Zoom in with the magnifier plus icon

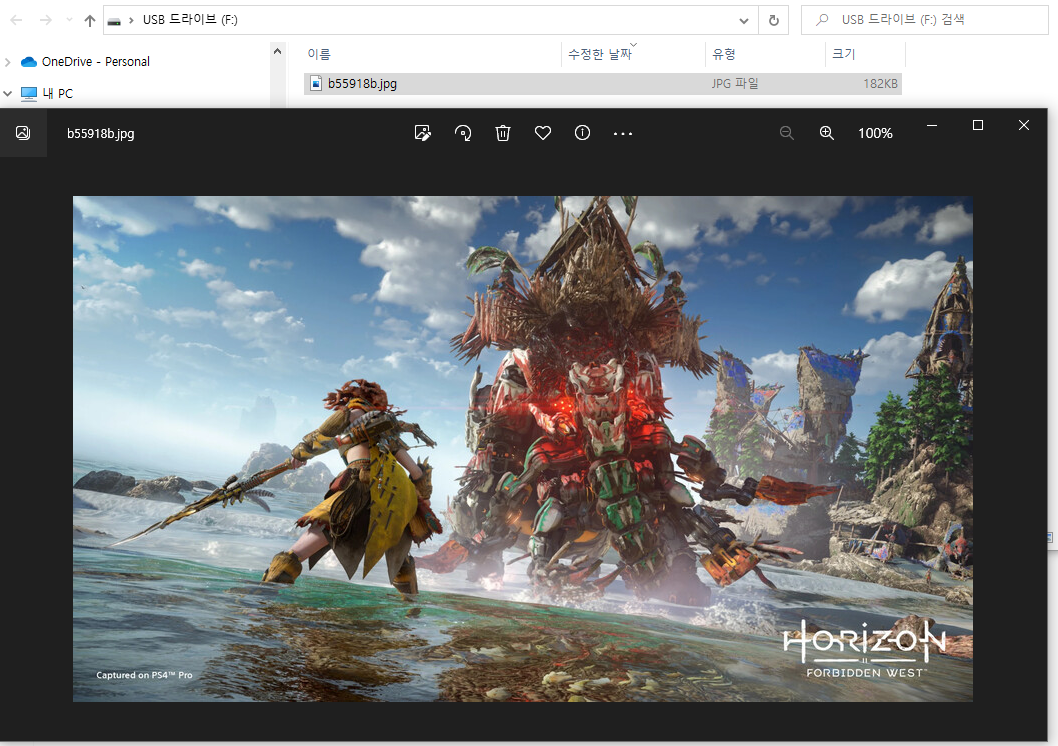click(827, 133)
